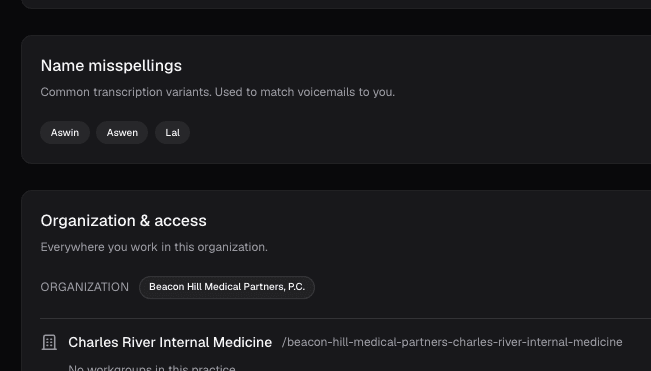Click the ampersand in the Organization & access title
This screenshot has height=371, width=651.
(x=145, y=221)
